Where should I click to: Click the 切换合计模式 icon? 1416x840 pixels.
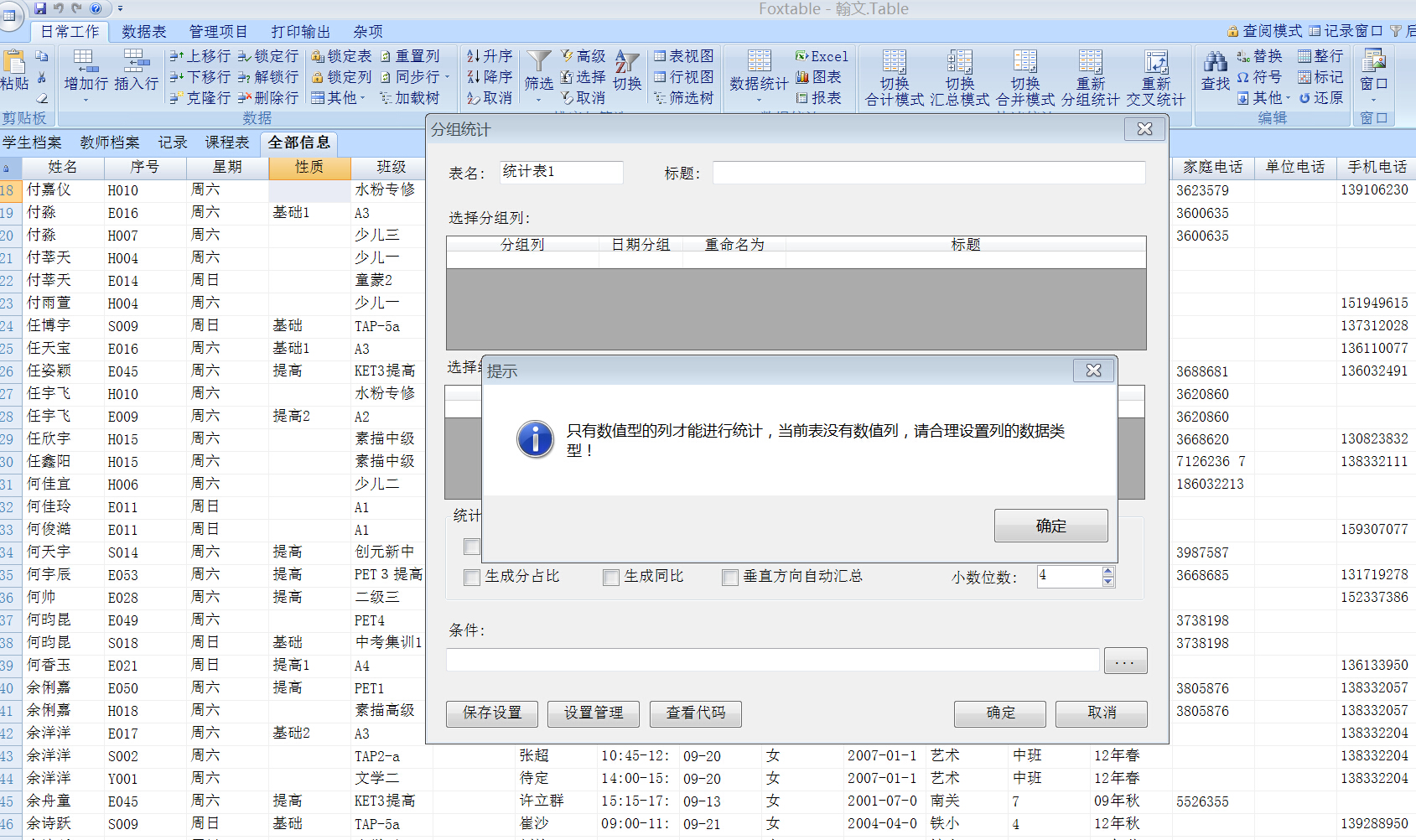tap(893, 76)
